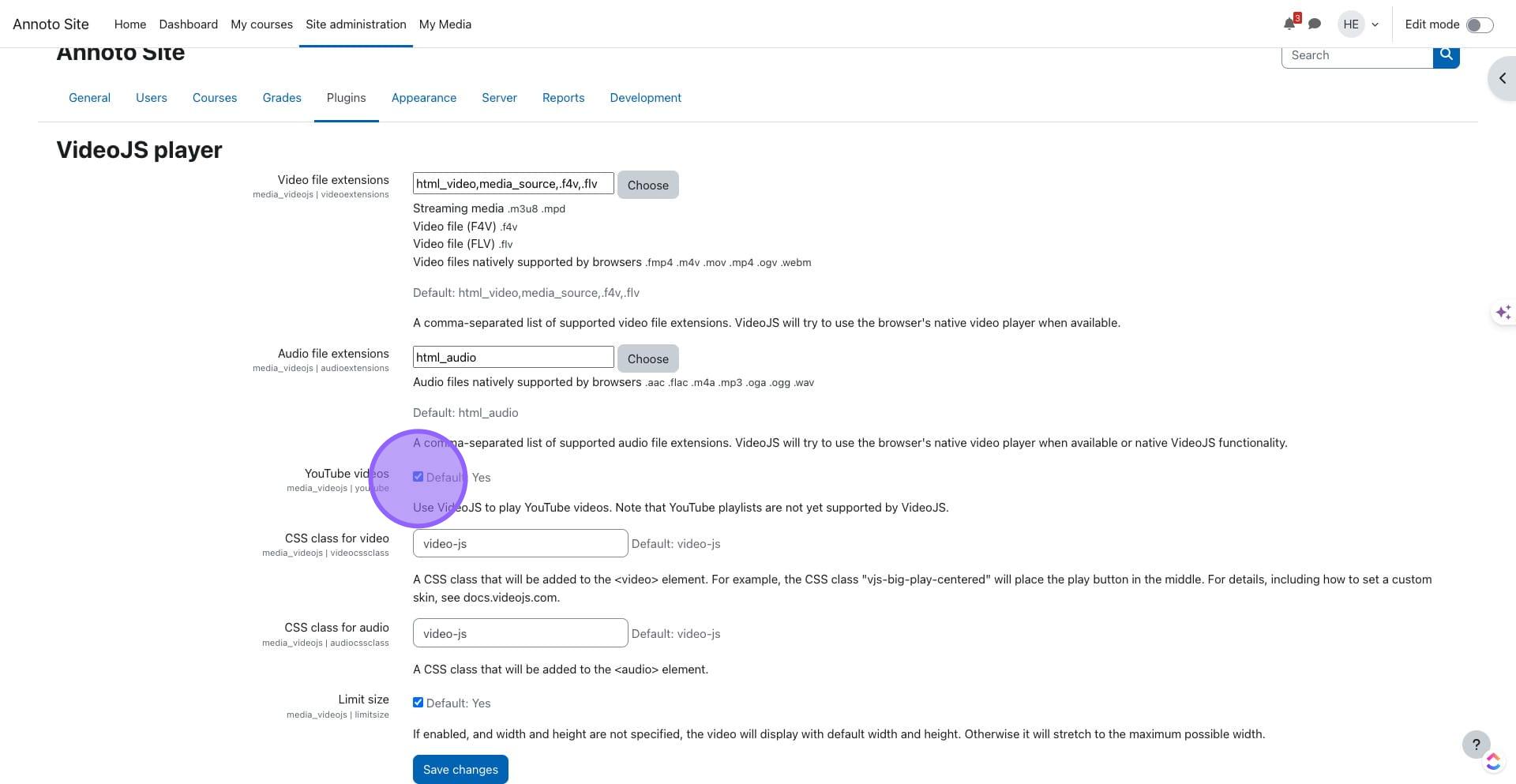Uncheck the Limit size checkbox
The image size is (1516, 784).
[x=418, y=703]
